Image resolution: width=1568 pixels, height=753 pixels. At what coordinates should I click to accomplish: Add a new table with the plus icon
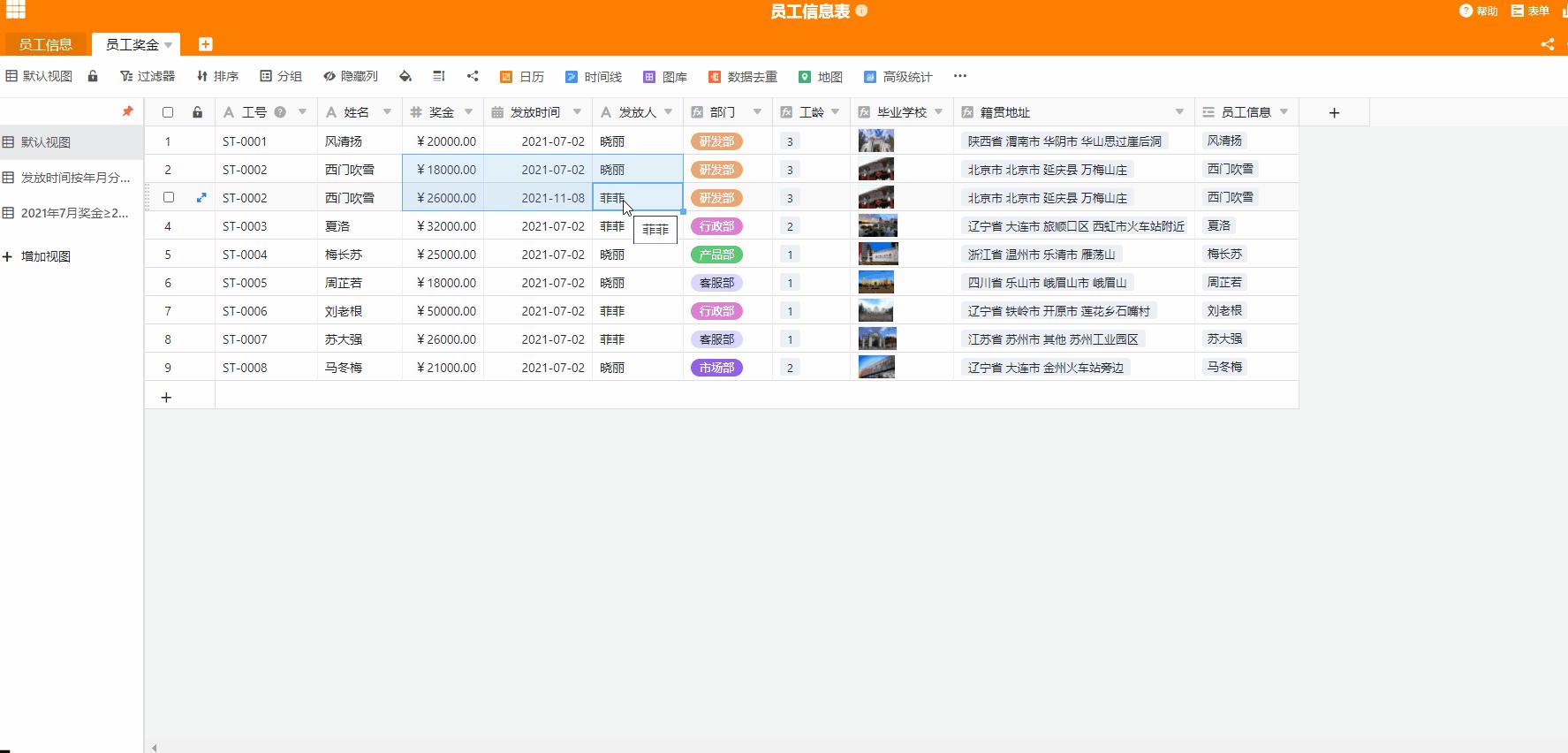pyautogui.click(x=205, y=44)
